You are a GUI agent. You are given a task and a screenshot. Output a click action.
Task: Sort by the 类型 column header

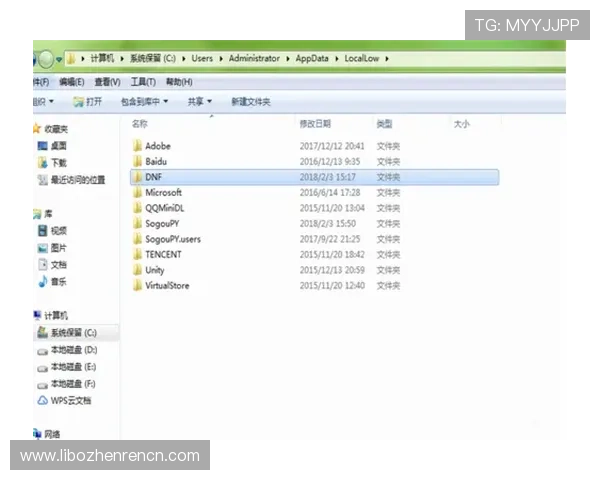tap(385, 124)
